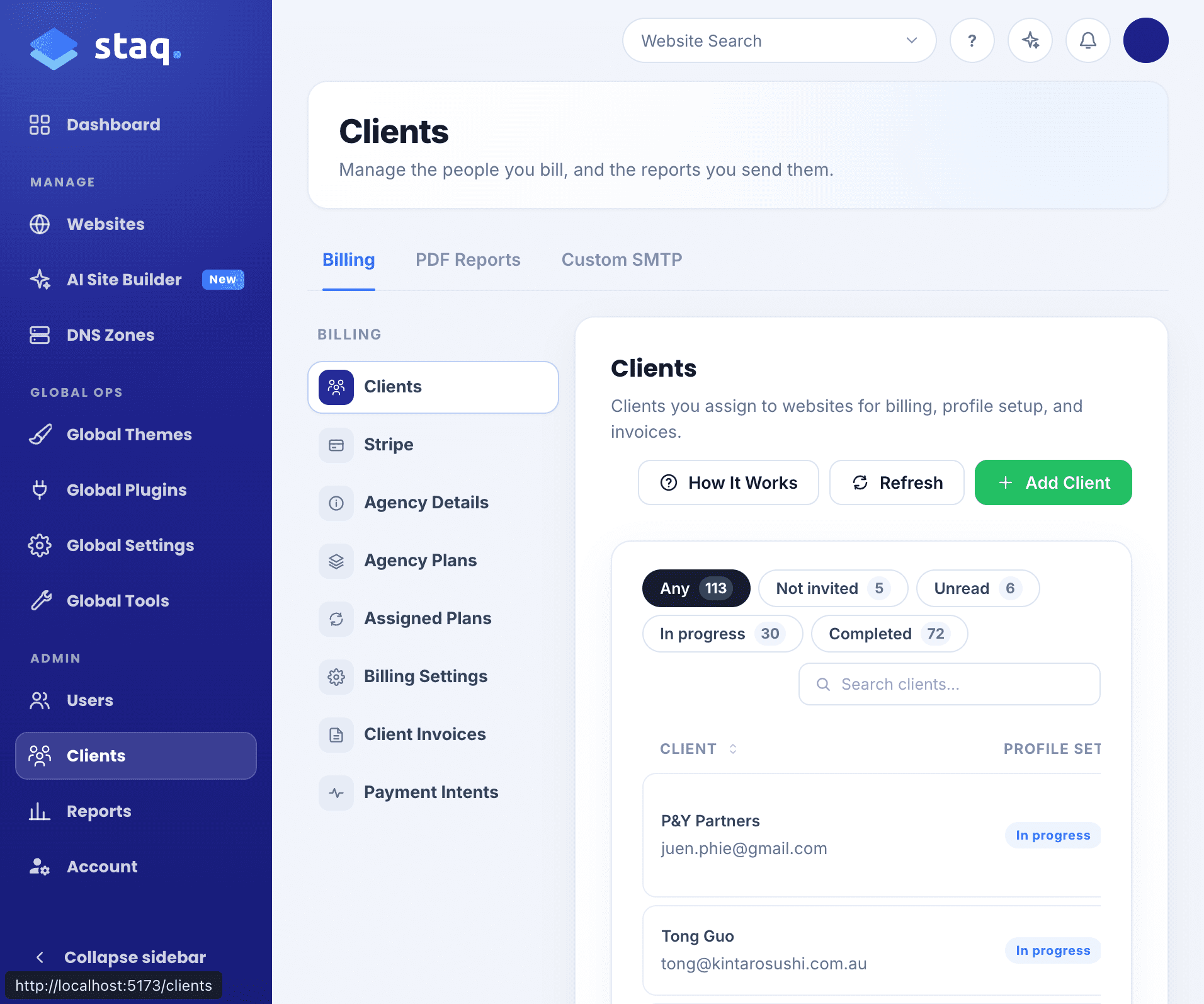
Task: Click the Websites globe icon
Action: click(x=40, y=224)
